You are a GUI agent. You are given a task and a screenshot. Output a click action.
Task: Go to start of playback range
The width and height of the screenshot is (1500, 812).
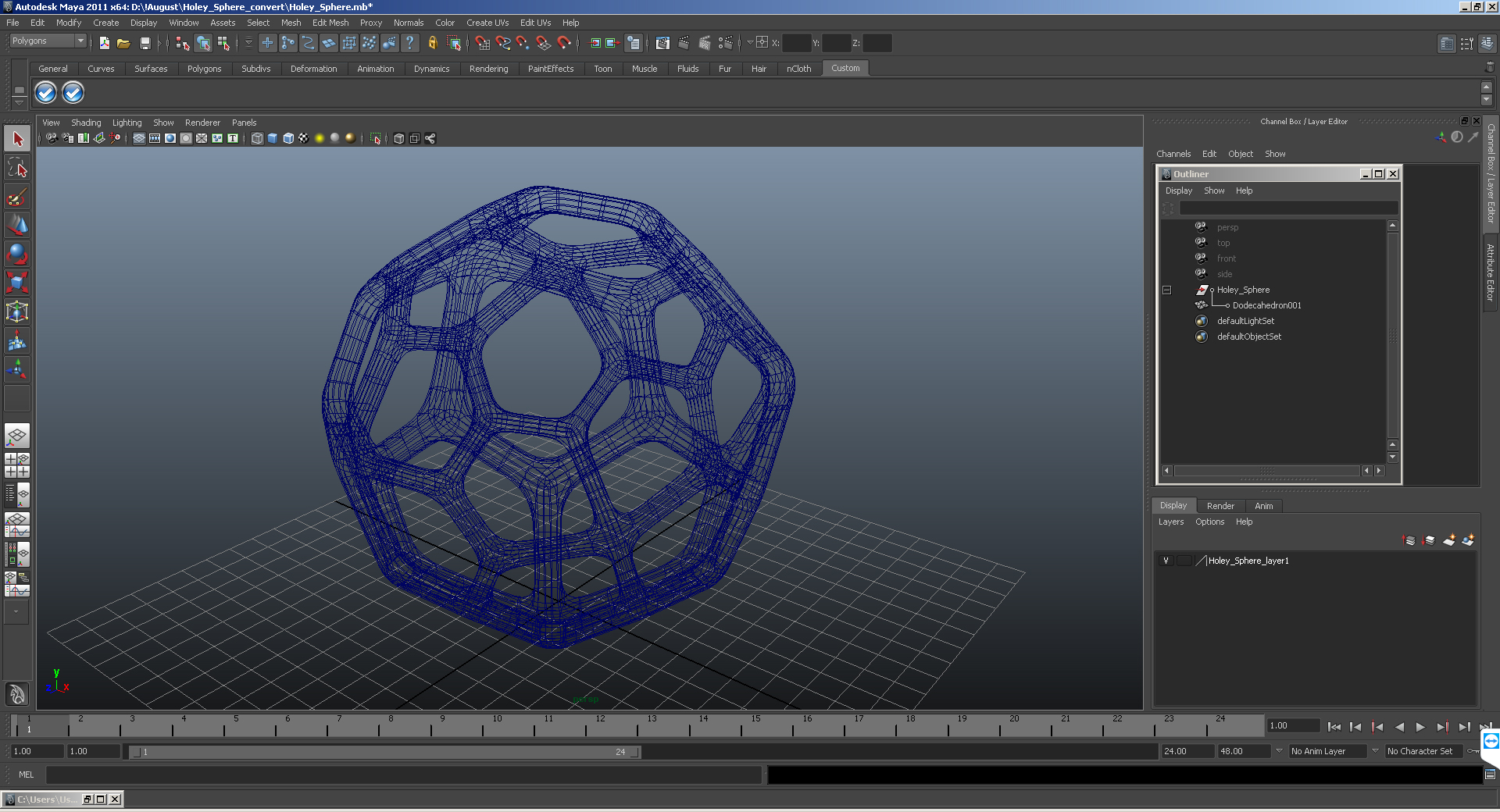pos(1334,727)
